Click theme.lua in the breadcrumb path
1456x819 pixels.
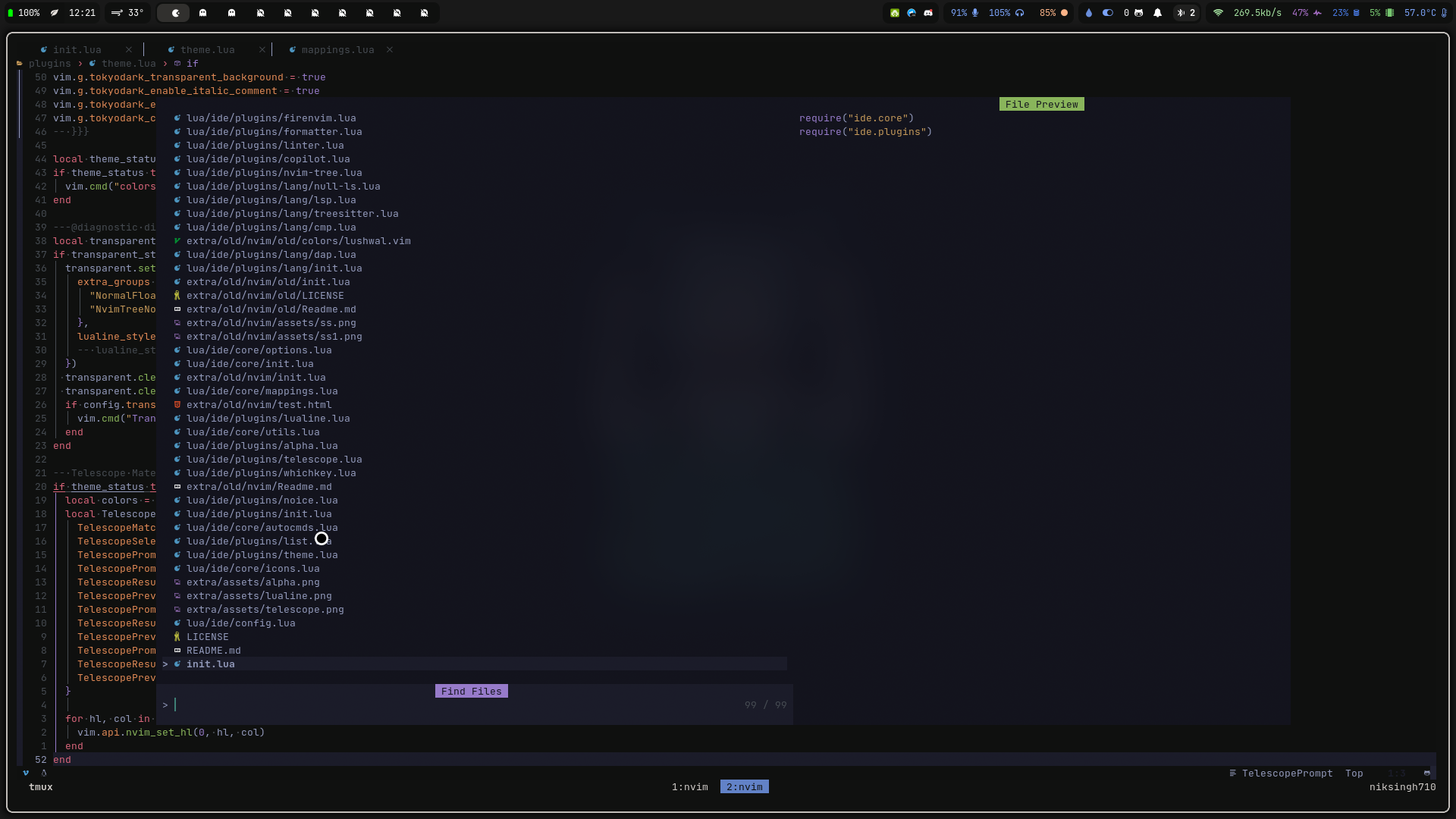click(128, 64)
